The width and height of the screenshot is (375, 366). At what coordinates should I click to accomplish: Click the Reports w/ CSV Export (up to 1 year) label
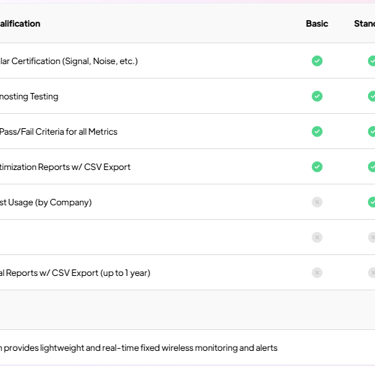(75, 273)
